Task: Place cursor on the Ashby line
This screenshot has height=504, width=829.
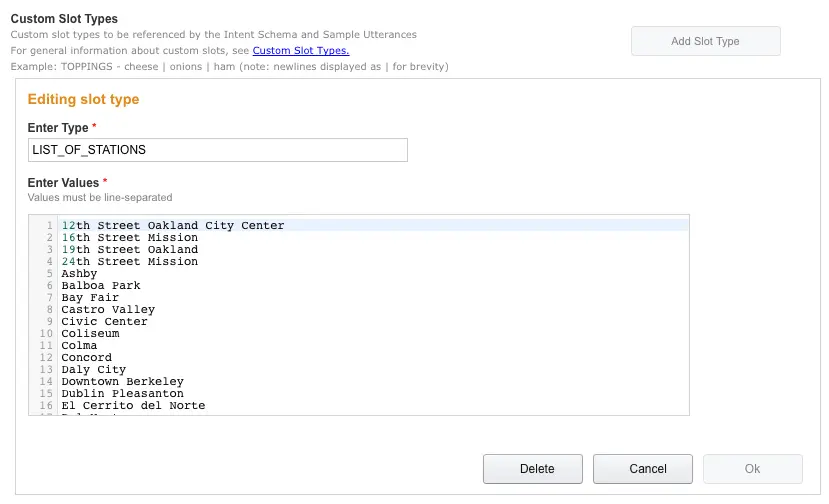Action: click(79, 274)
